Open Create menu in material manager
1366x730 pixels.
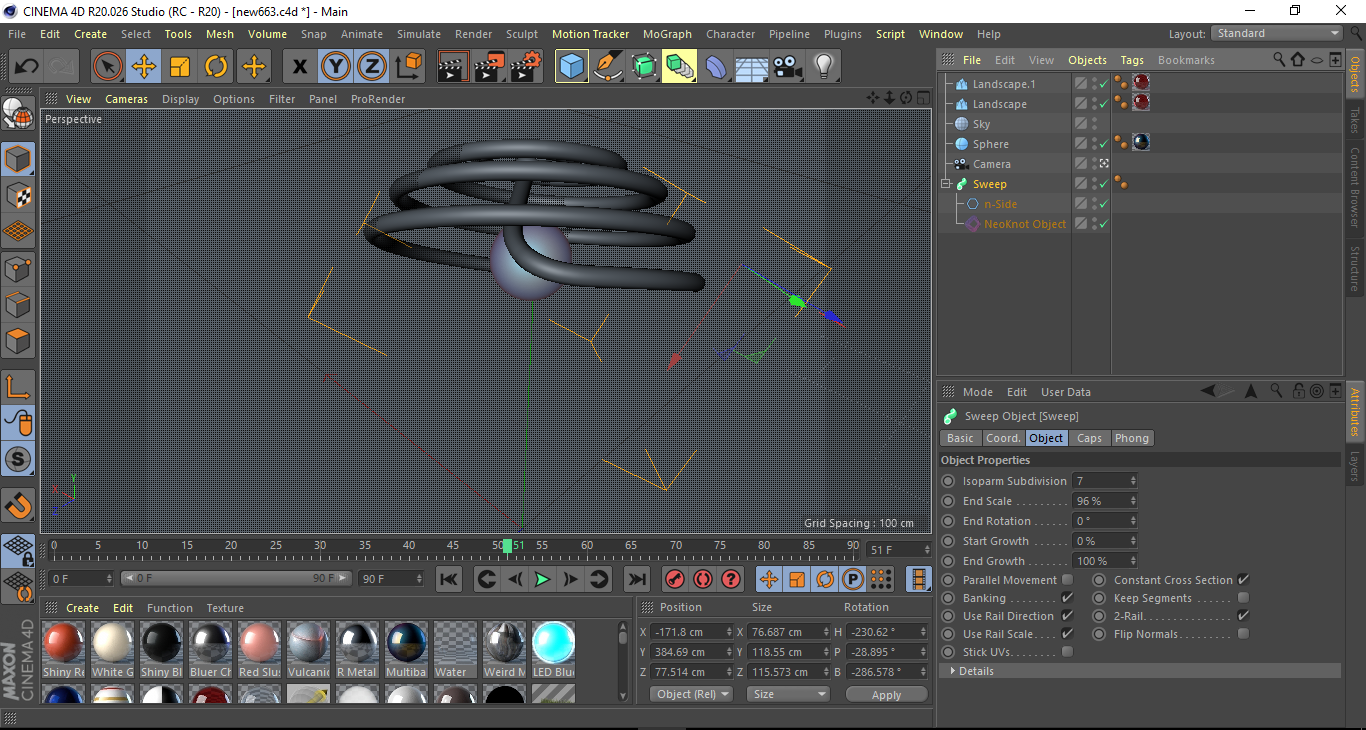coord(82,608)
